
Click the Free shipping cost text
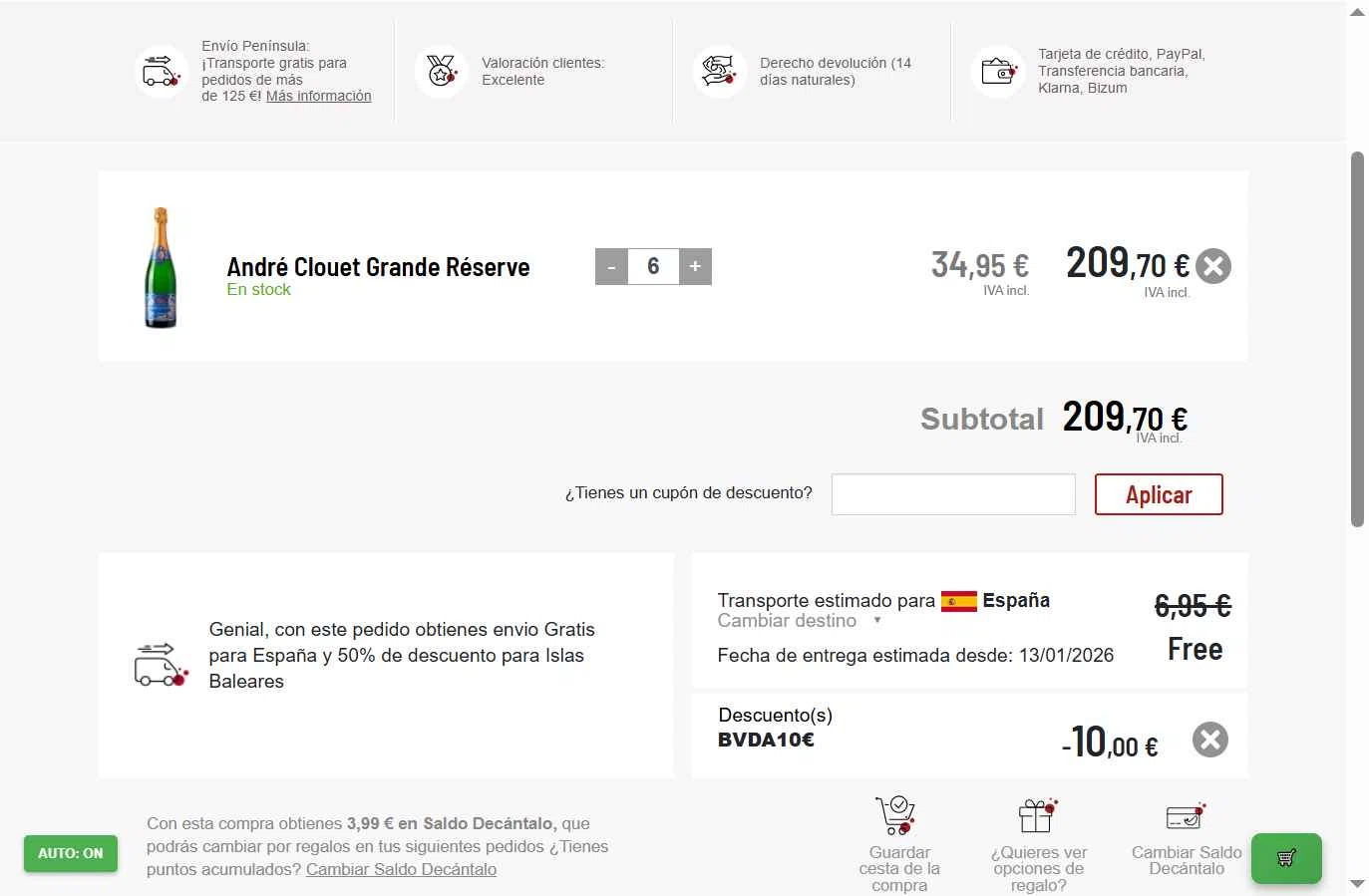pos(1195,650)
